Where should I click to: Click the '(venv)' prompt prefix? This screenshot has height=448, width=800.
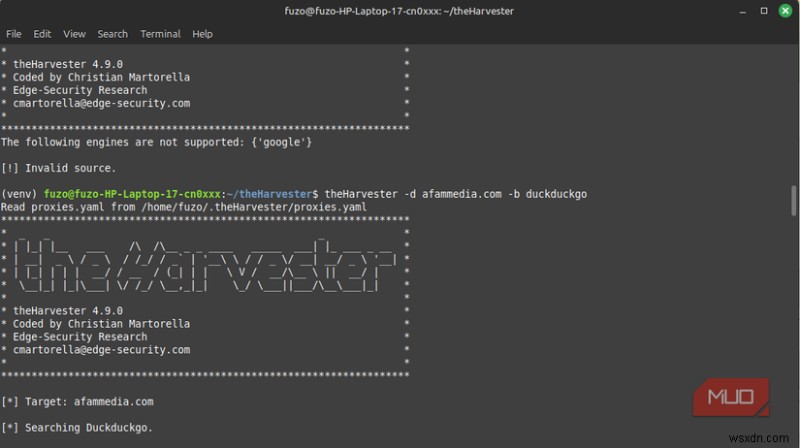click(19, 194)
